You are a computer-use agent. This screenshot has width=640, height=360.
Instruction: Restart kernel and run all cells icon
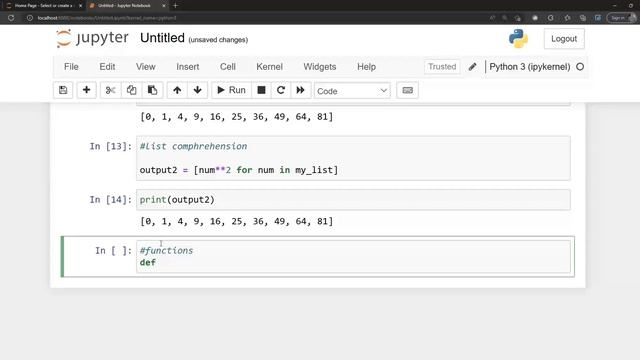coord(300,90)
